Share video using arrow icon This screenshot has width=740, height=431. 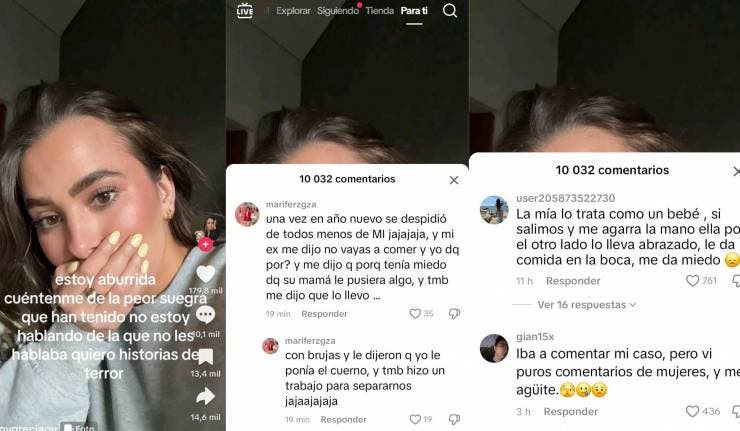pyautogui.click(x=206, y=397)
